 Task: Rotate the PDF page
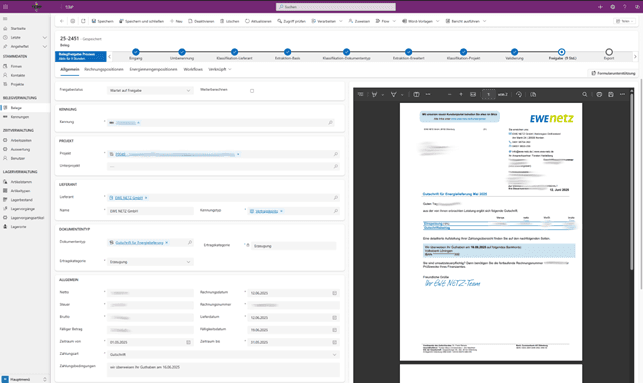(519, 94)
